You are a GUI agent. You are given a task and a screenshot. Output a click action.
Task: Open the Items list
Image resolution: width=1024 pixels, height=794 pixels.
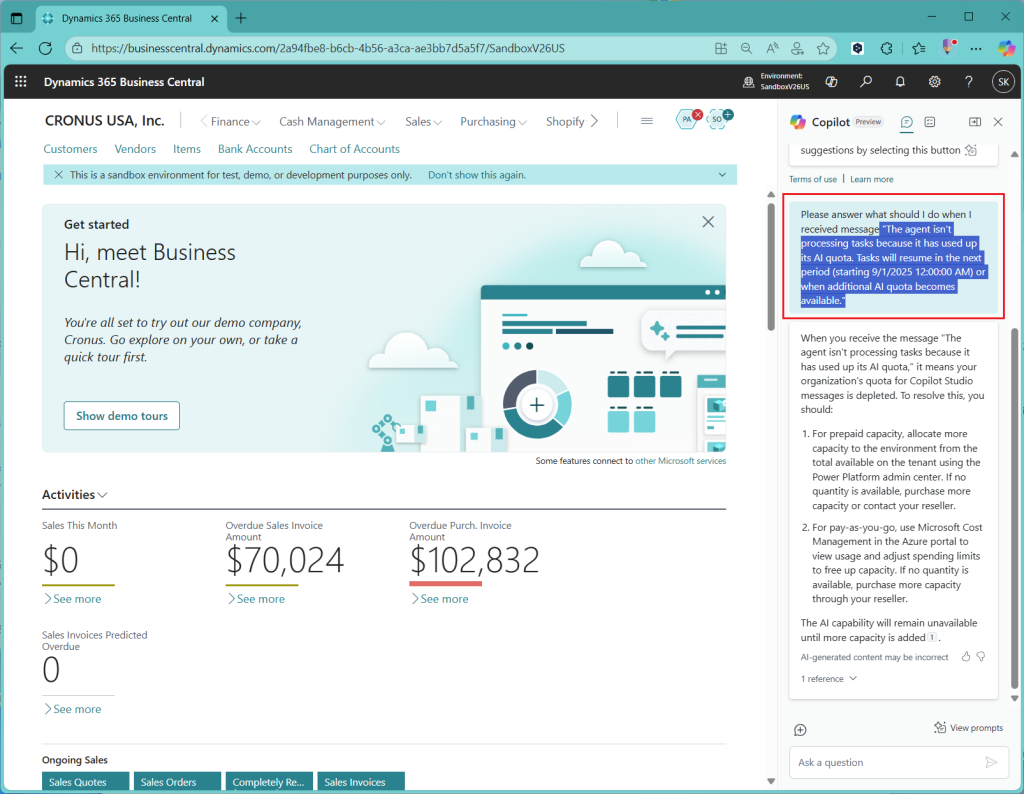(x=187, y=149)
